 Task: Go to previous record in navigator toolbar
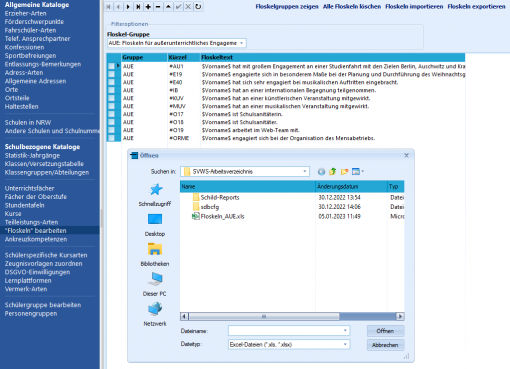pyautogui.click(x=118, y=7)
